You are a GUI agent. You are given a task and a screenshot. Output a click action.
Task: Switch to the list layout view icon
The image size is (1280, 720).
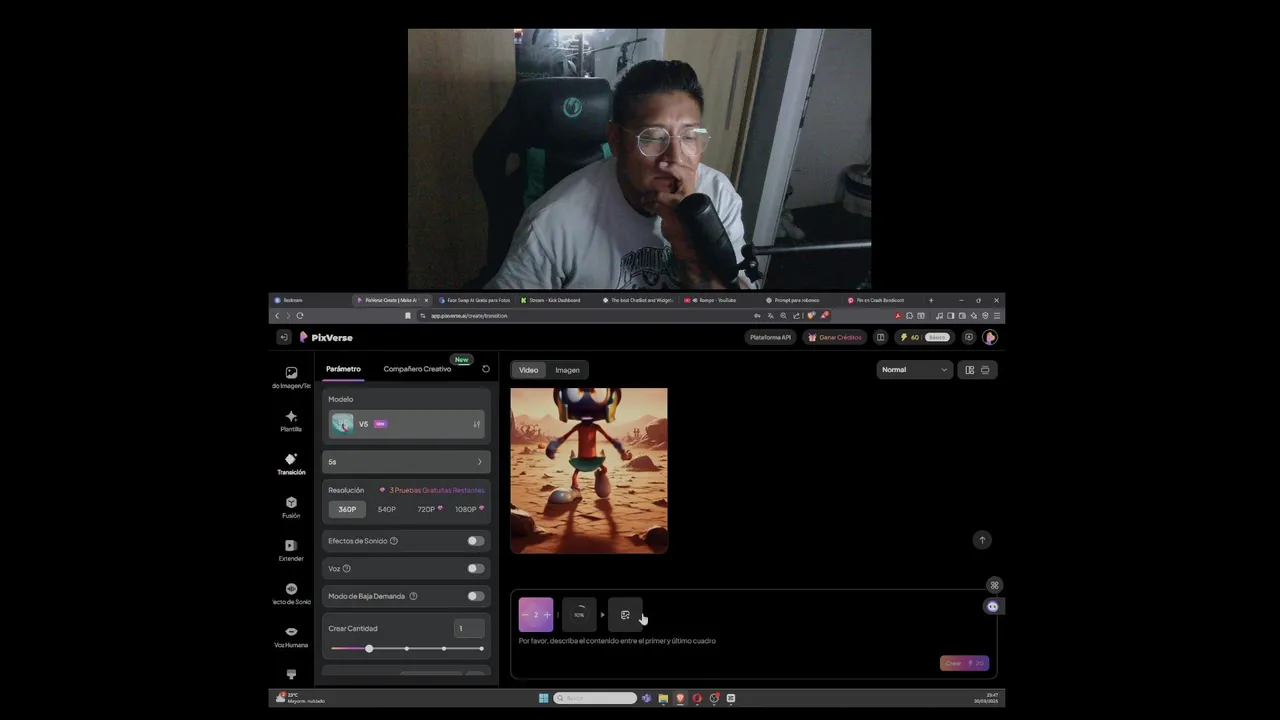tap(985, 370)
